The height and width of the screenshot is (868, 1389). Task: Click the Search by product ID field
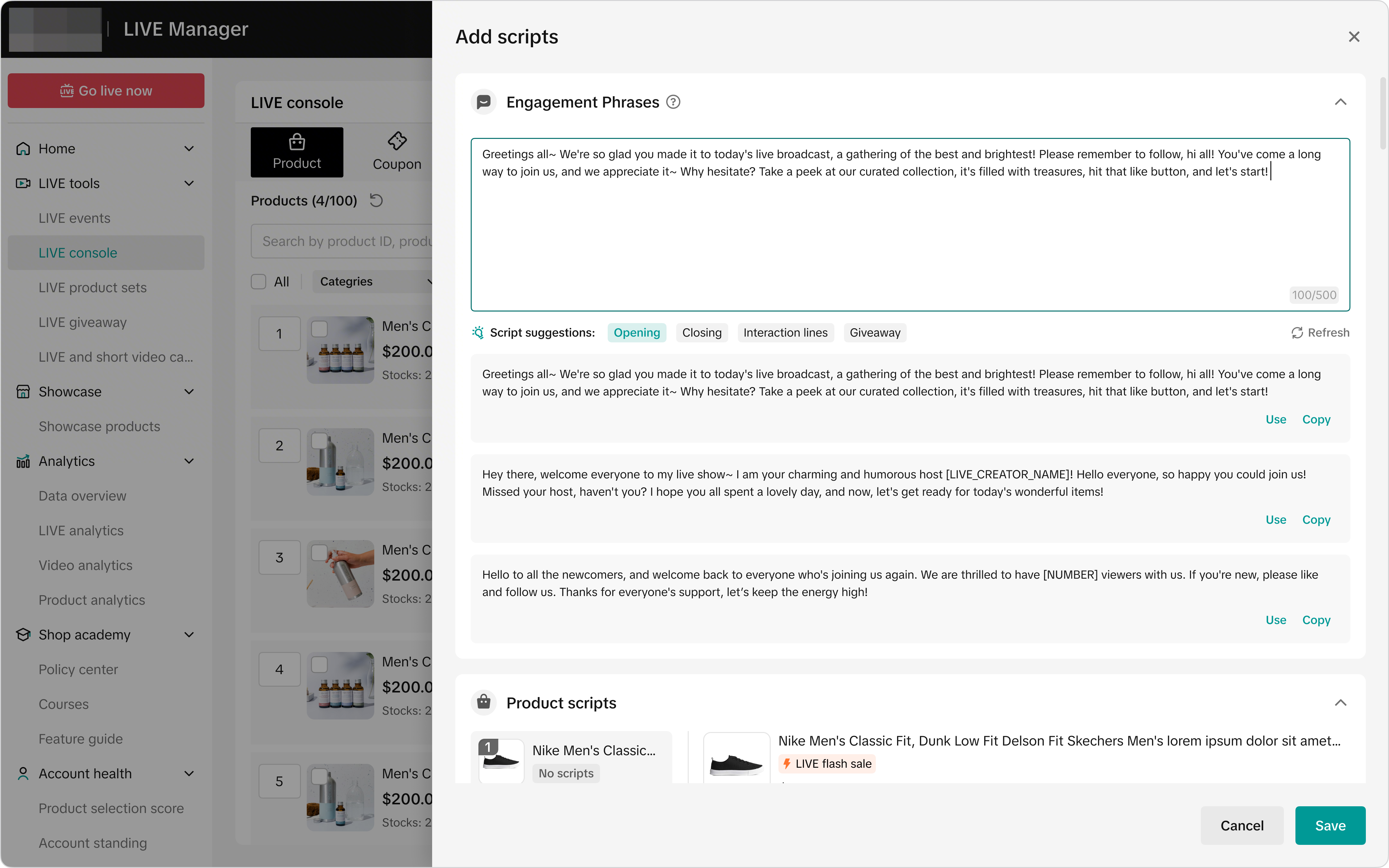(342, 241)
